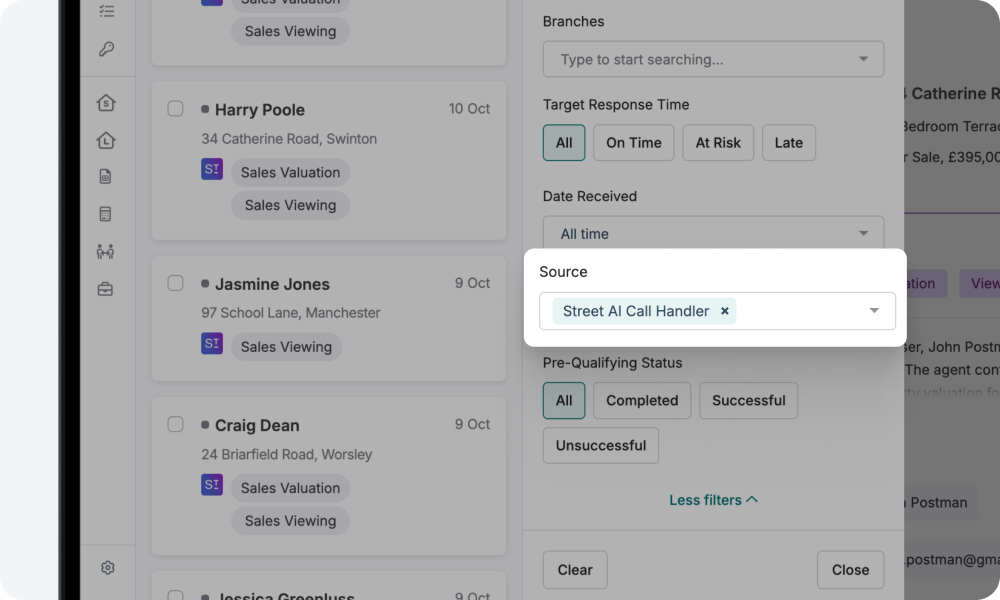The height and width of the screenshot is (600, 1000).
Task: Select the At Risk response time filter
Action: click(718, 142)
